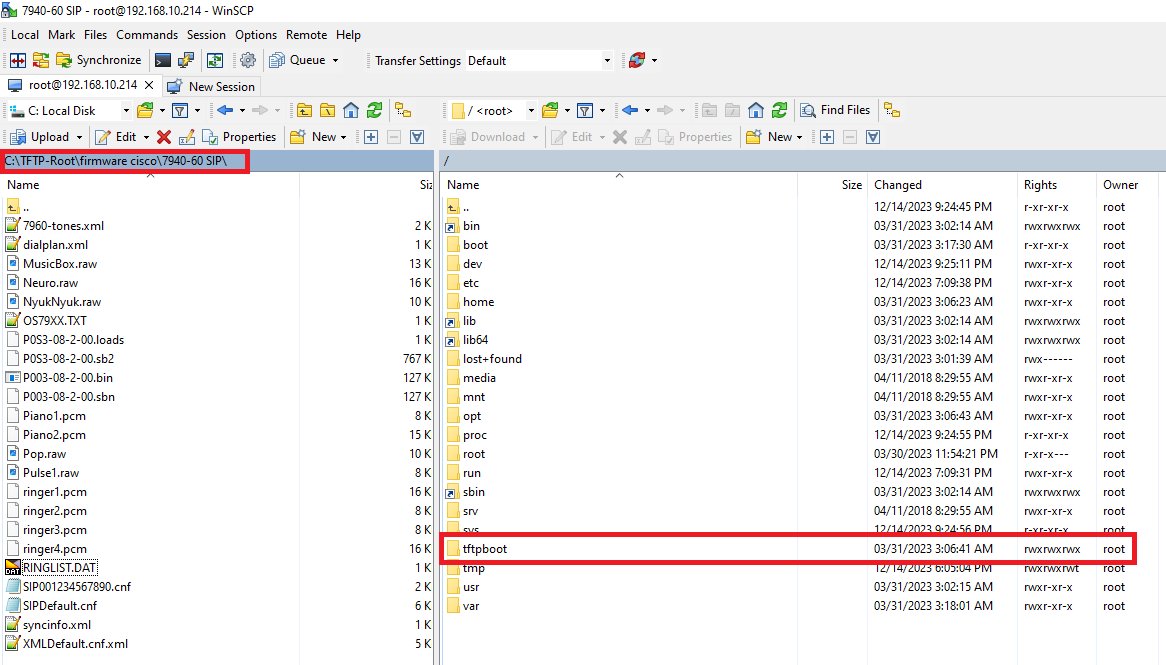The width and height of the screenshot is (1166, 665).
Task: Sort remote files by Changed column header
Action: 898,185
